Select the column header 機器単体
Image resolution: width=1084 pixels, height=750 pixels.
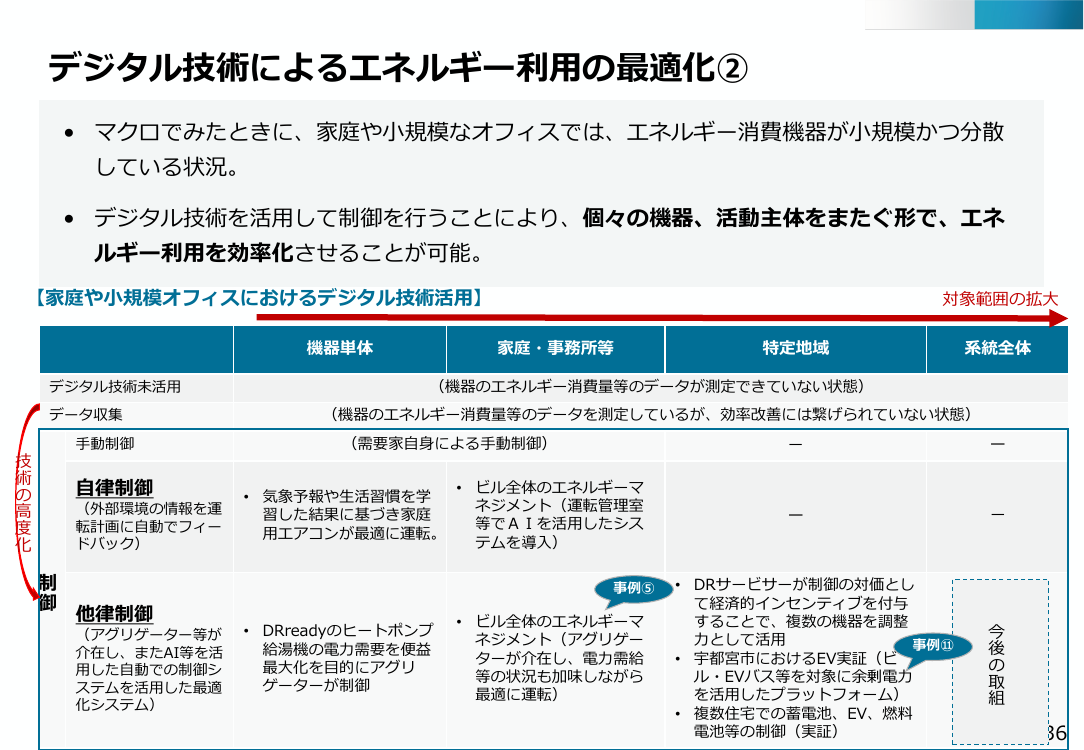(x=339, y=348)
